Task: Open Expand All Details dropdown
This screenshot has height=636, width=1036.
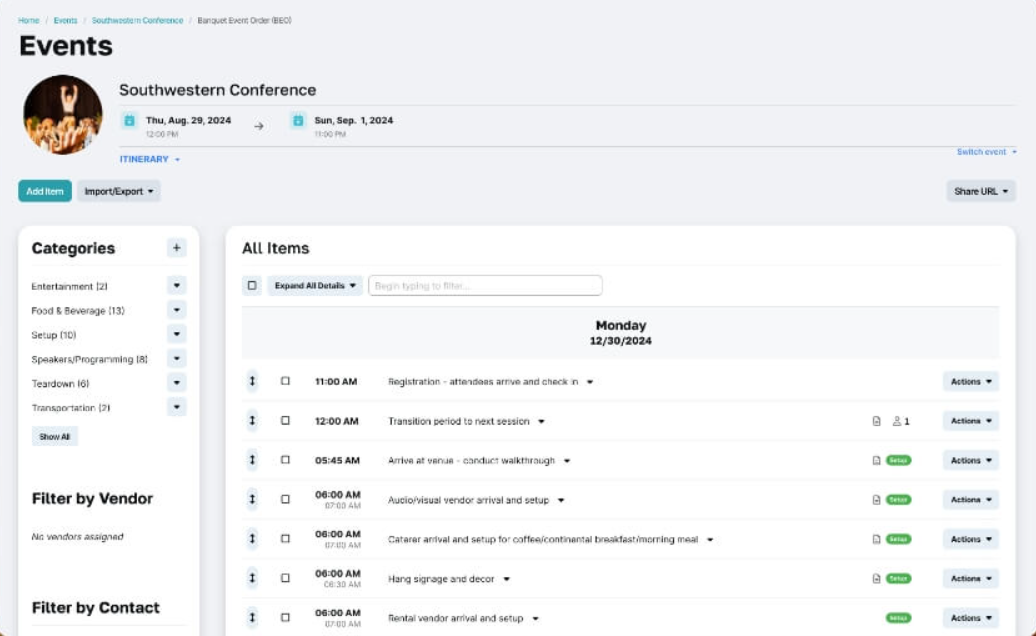Action: (315, 285)
